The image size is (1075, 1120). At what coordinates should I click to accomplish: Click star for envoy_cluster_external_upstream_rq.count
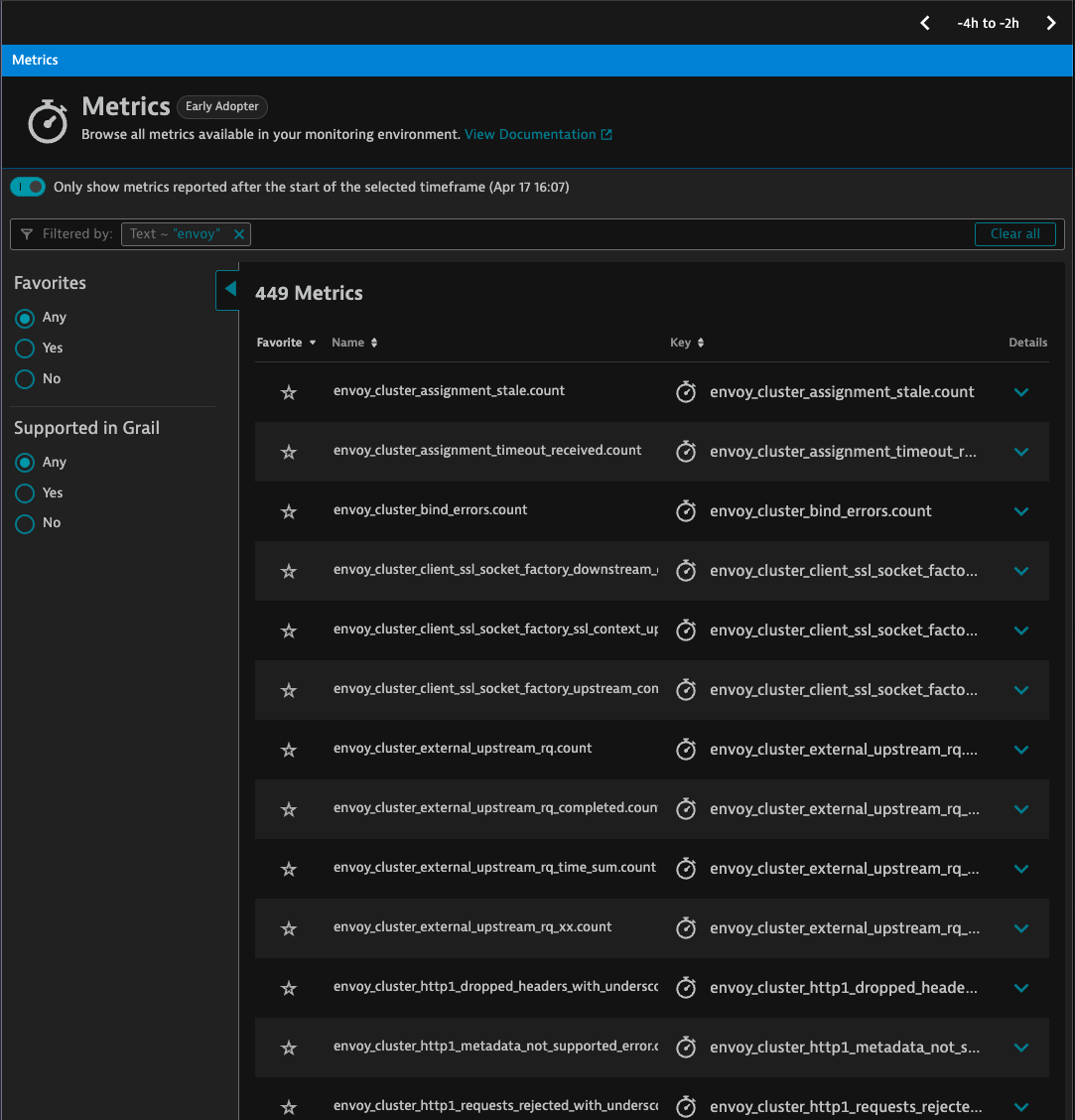289,750
